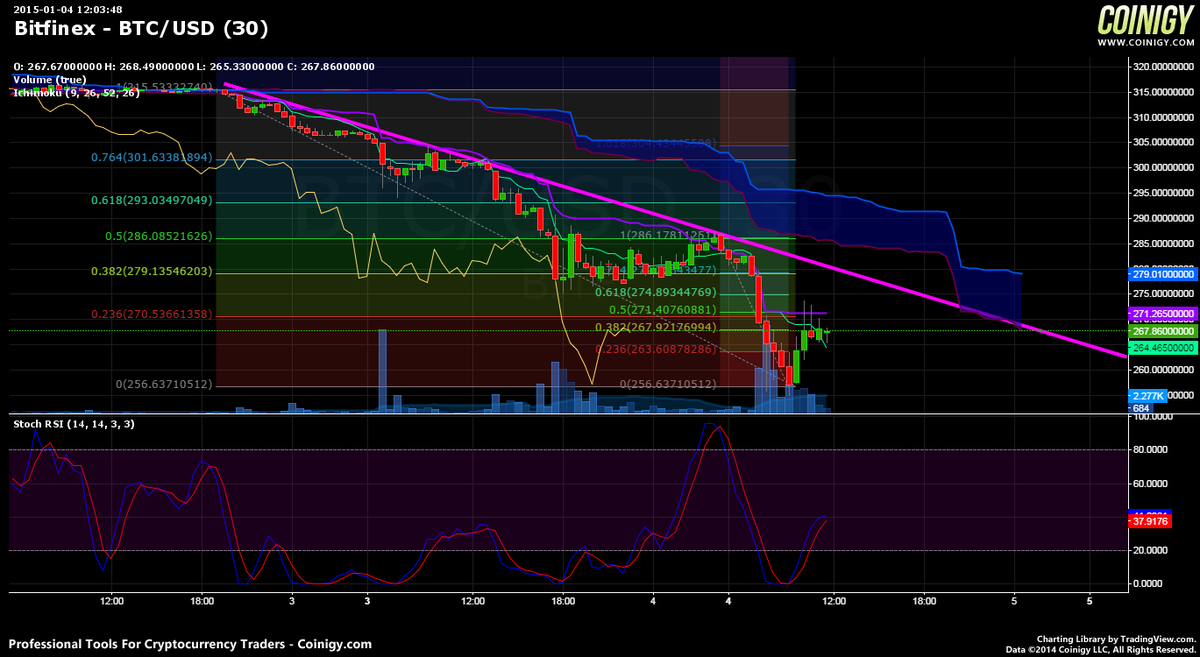Click the 0.382(267.92176994) Fibonacci label

656,327
